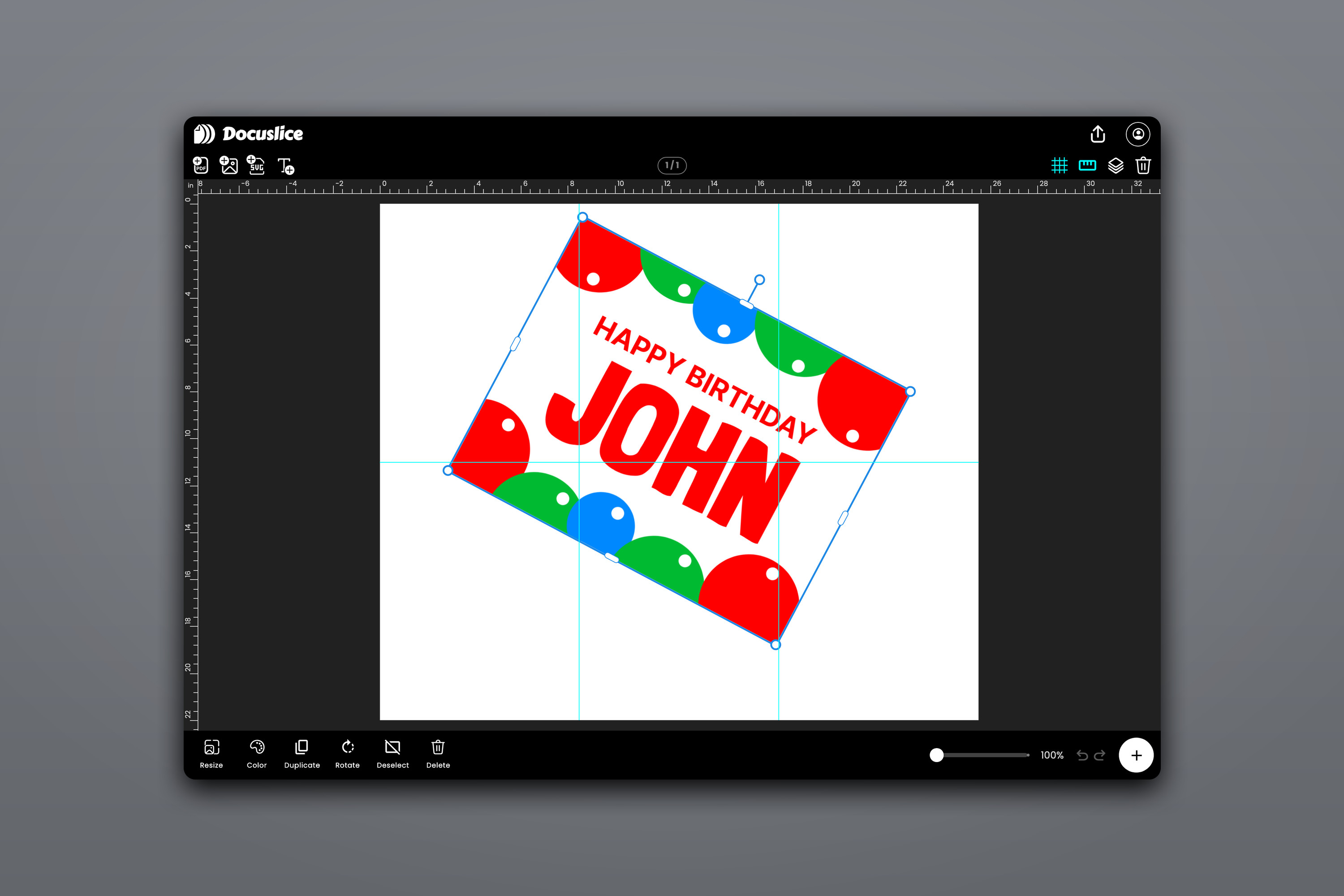Viewport: 1344px width, 896px height.
Task: Click the bottom corner selection handle
Action: pyautogui.click(x=775, y=645)
